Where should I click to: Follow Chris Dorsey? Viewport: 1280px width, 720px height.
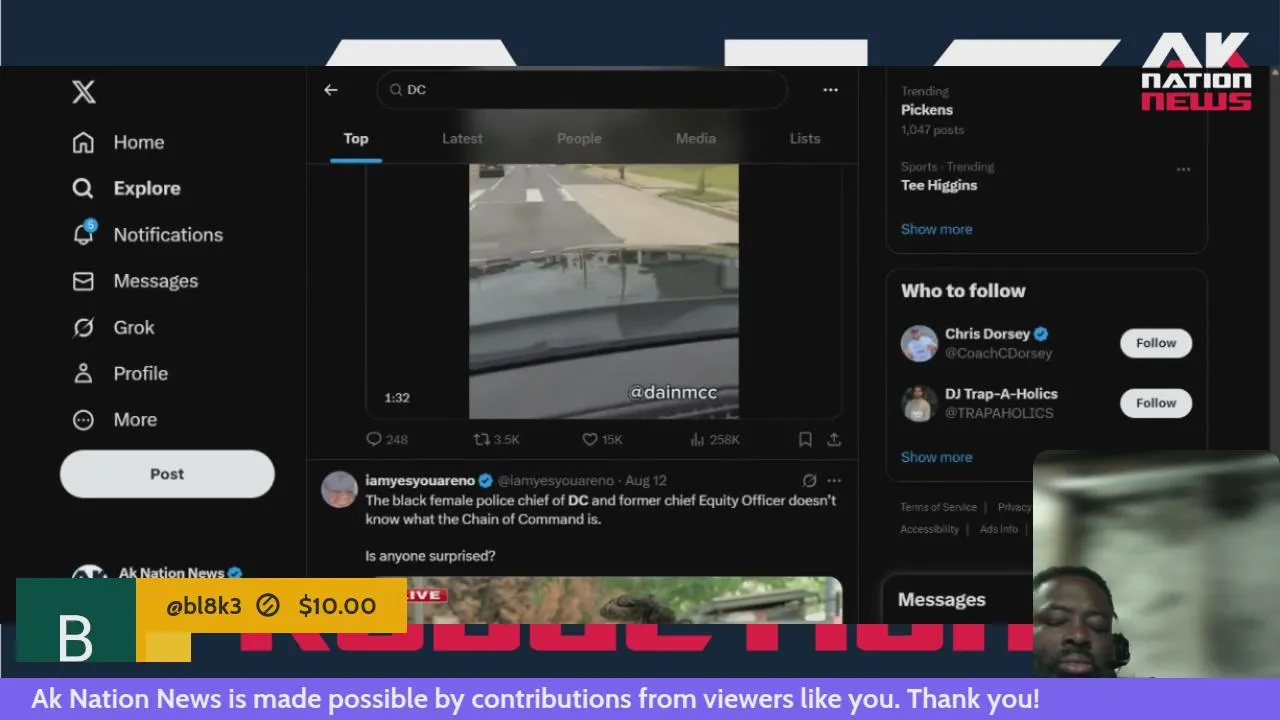1156,343
